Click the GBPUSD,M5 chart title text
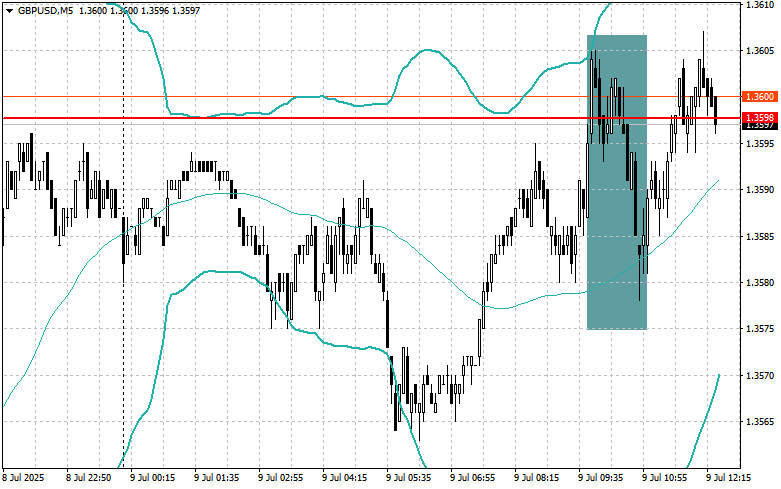The width and height of the screenshot is (781, 489). [45, 10]
